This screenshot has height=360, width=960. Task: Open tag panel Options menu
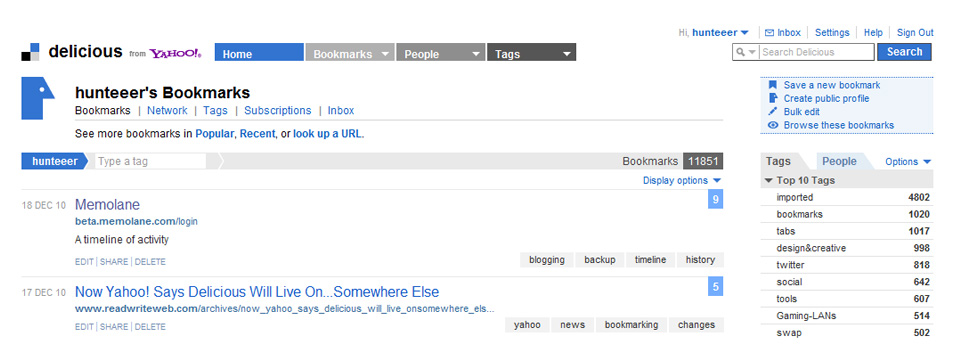point(908,162)
